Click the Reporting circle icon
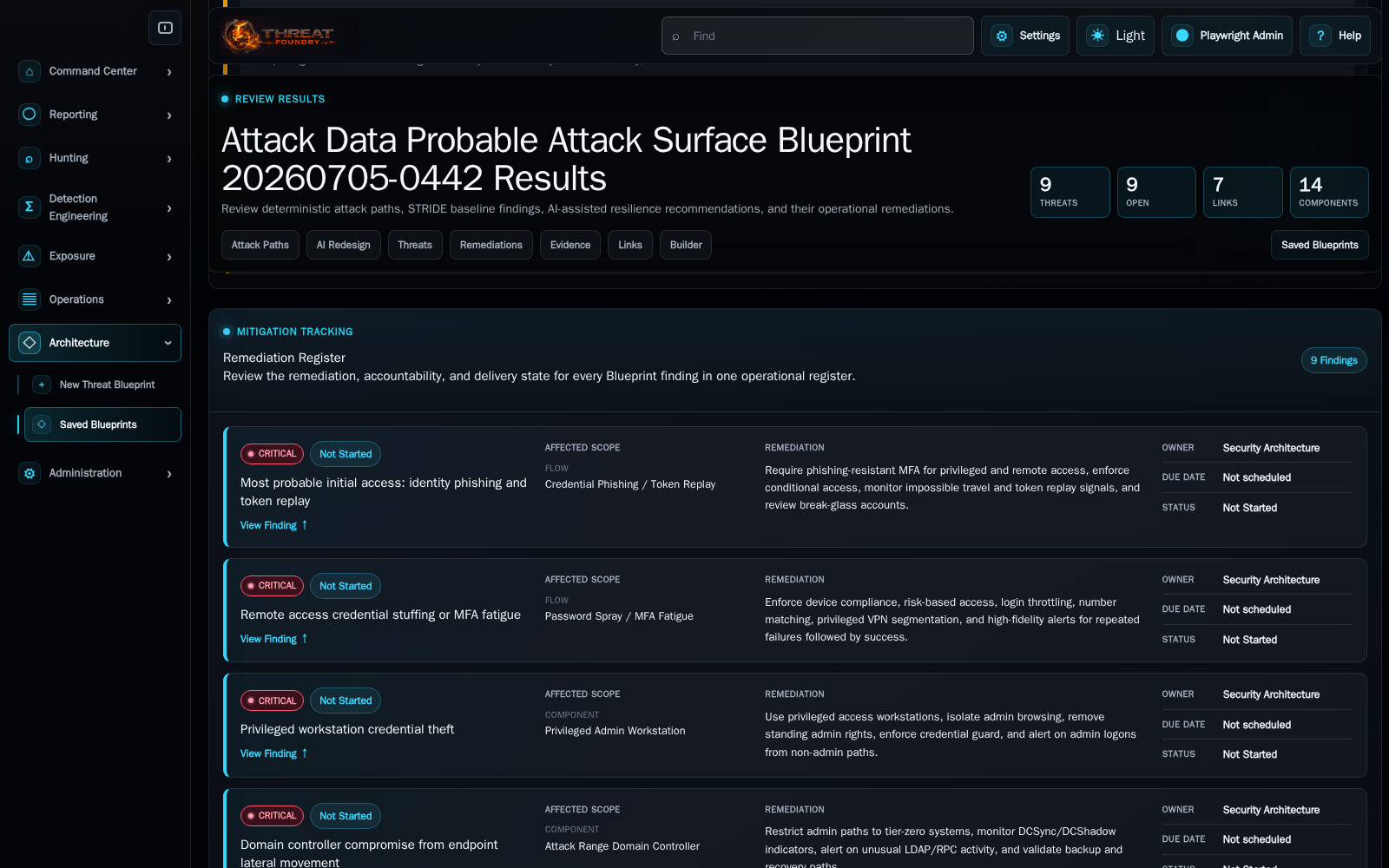Viewport: 1389px width, 868px height. (30, 115)
